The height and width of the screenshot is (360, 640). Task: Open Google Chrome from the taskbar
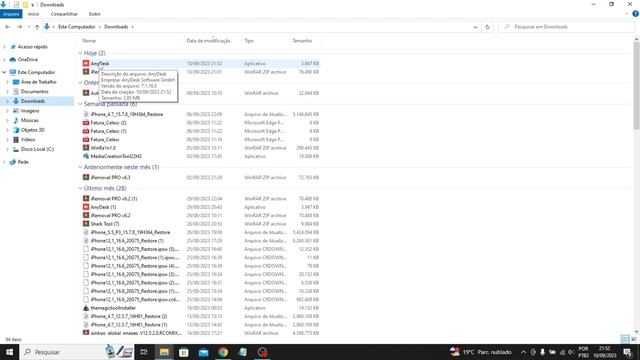(223, 352)
